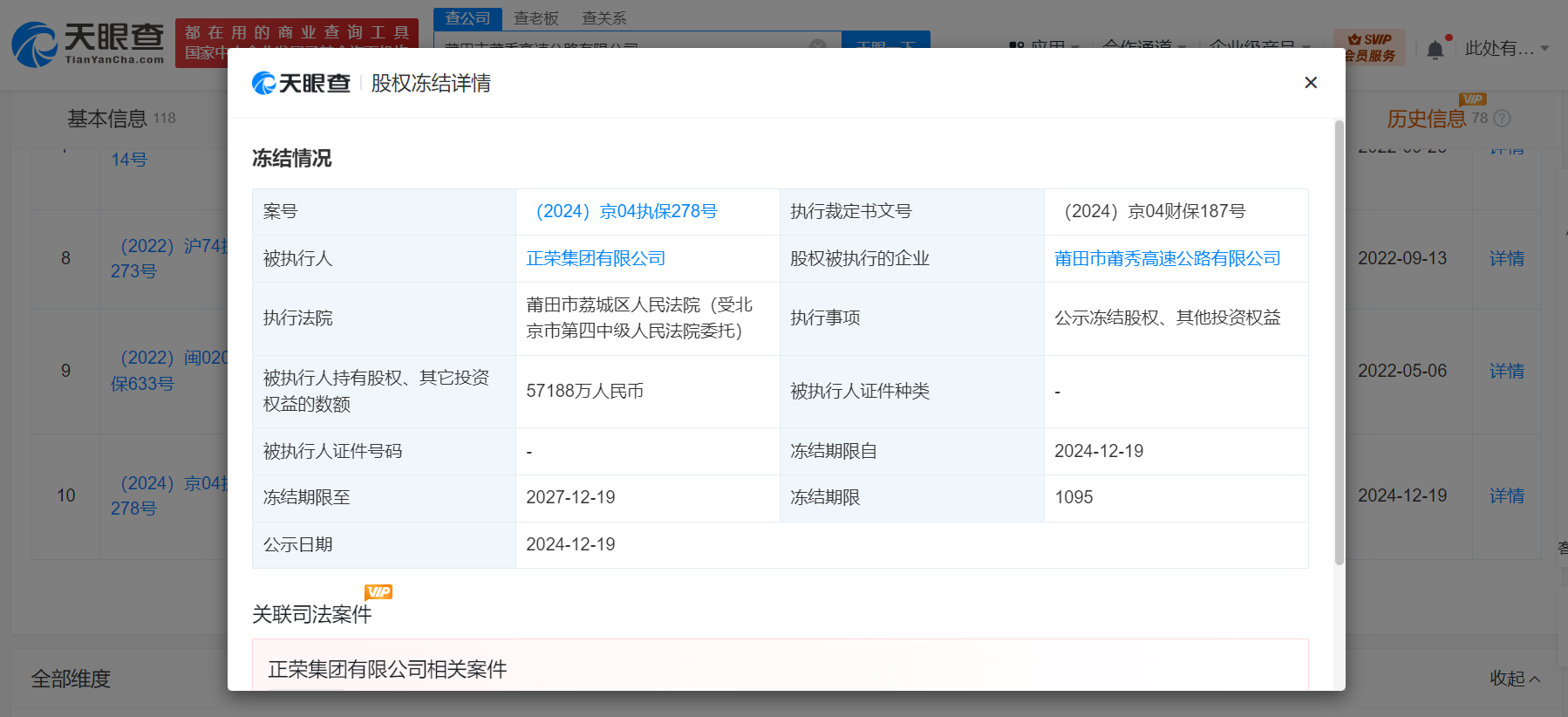This screenshot has width=1568, height=717.
Task: Open 详情 for row dated 2022-09-13
Action: tap(1506, 258)
